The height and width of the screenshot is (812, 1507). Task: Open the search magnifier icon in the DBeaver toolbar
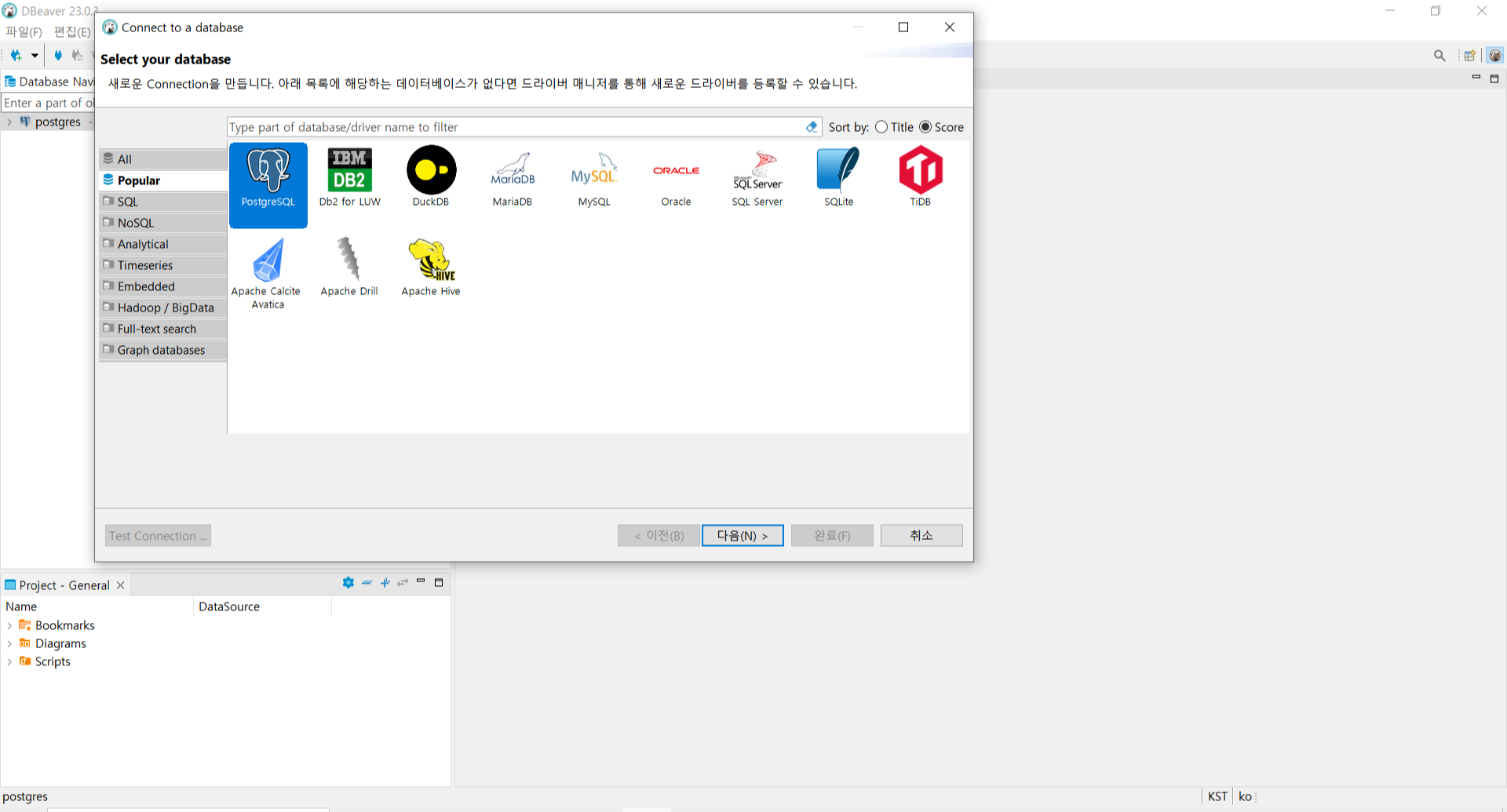click(1439, 55)
